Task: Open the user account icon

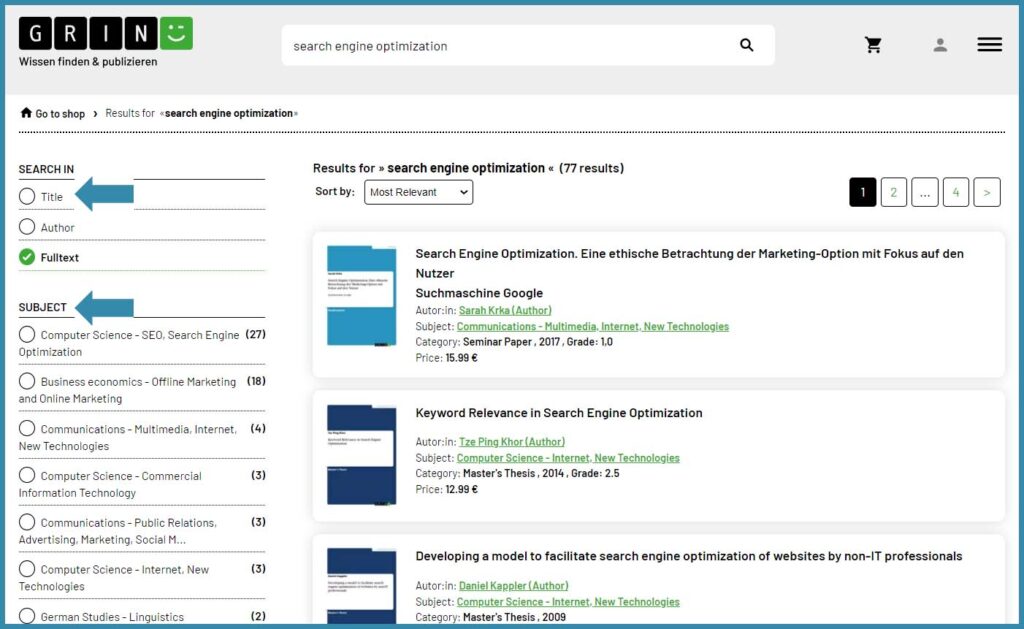Action: 939,45
